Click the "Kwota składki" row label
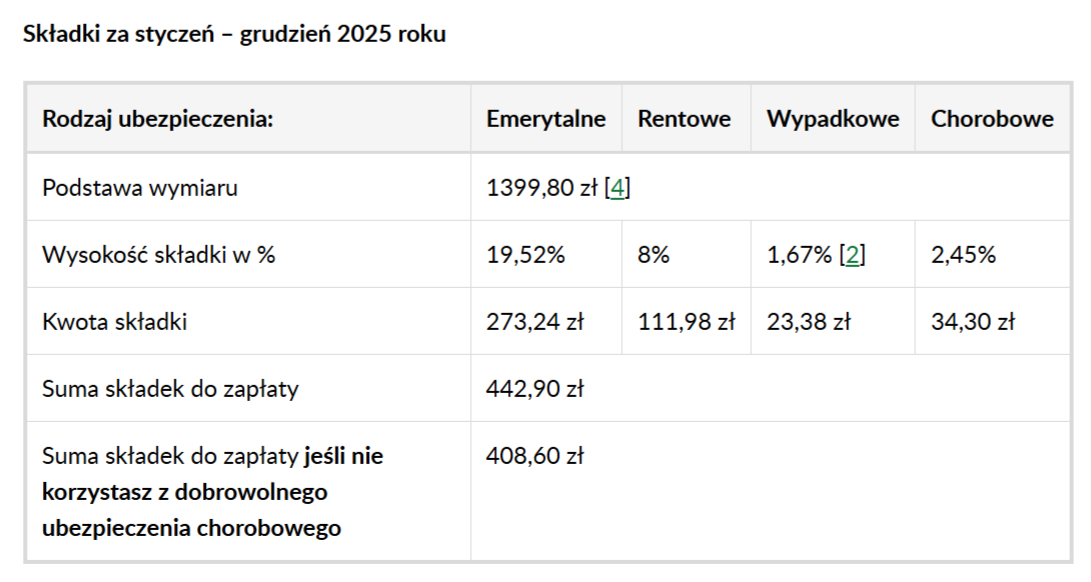 pyautogui.click(x=115, y=321)
